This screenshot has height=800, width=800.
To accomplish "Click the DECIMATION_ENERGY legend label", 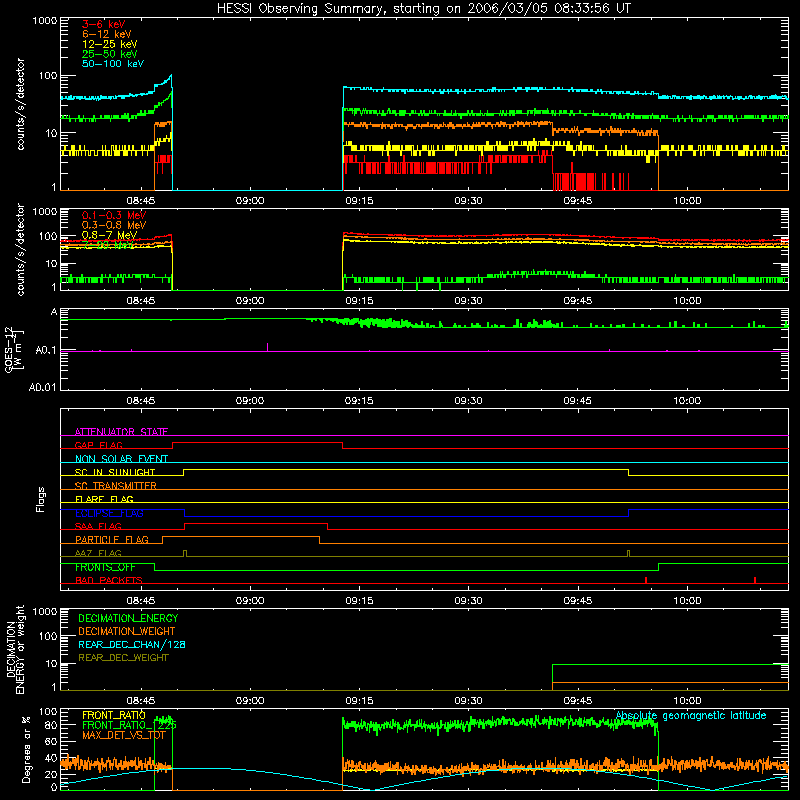I will [x=128, y=618].
